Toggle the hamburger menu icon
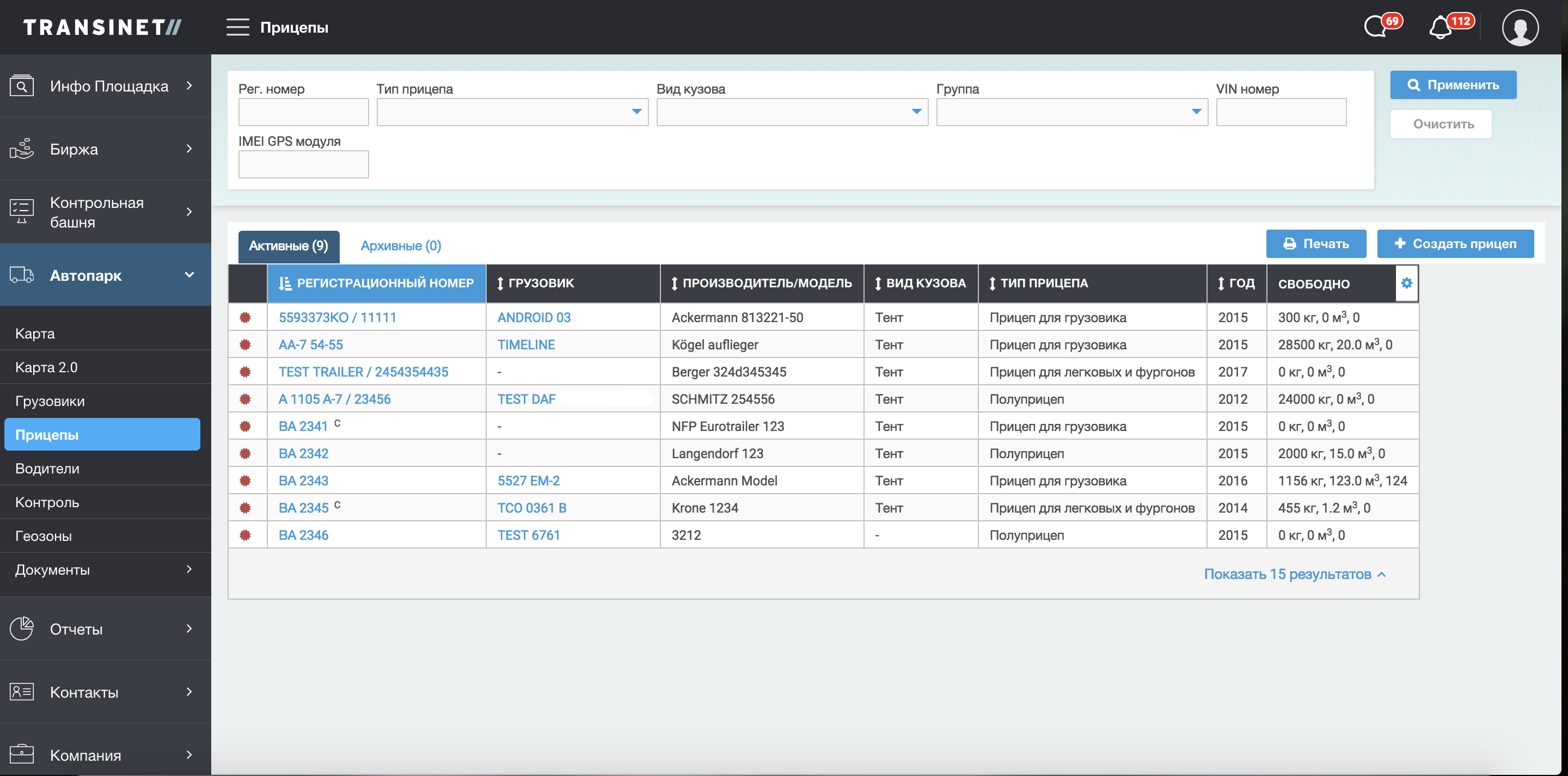1568x776 pixels. pyautogui.click(x=237, y=27)
